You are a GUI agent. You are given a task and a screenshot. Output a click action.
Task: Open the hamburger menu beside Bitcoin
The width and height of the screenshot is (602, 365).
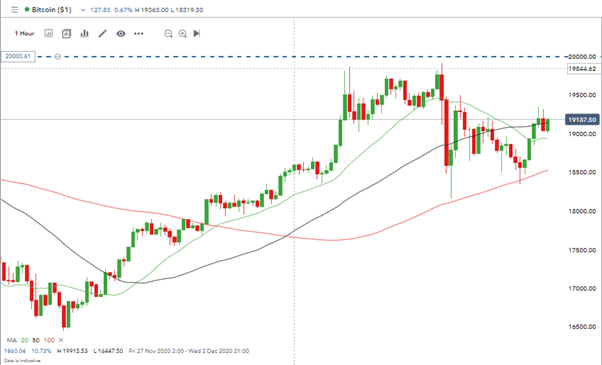(14, 10)
